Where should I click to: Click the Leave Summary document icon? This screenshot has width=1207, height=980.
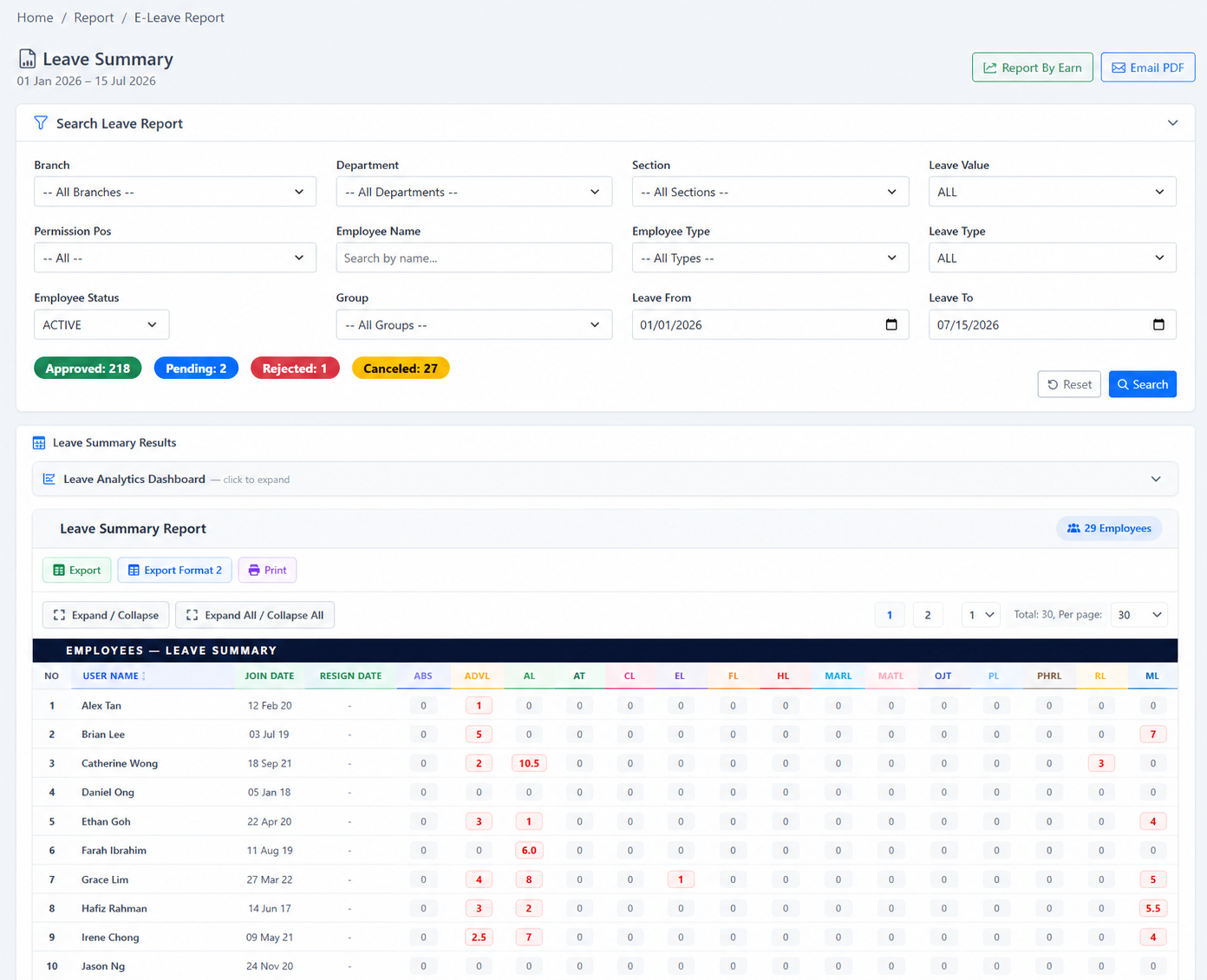tap(28, 59)
